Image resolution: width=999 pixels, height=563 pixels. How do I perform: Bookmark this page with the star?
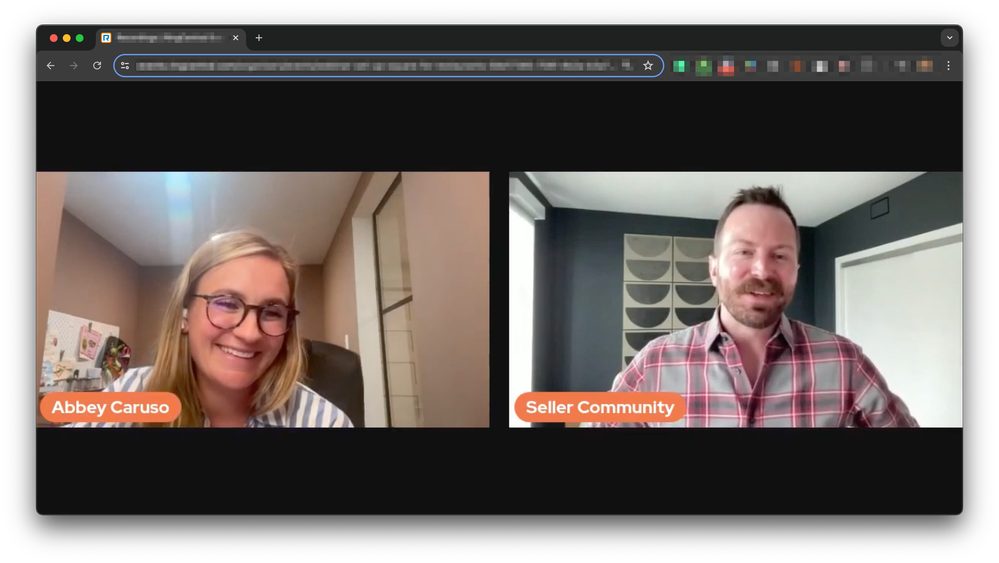(x=648, y=66)
